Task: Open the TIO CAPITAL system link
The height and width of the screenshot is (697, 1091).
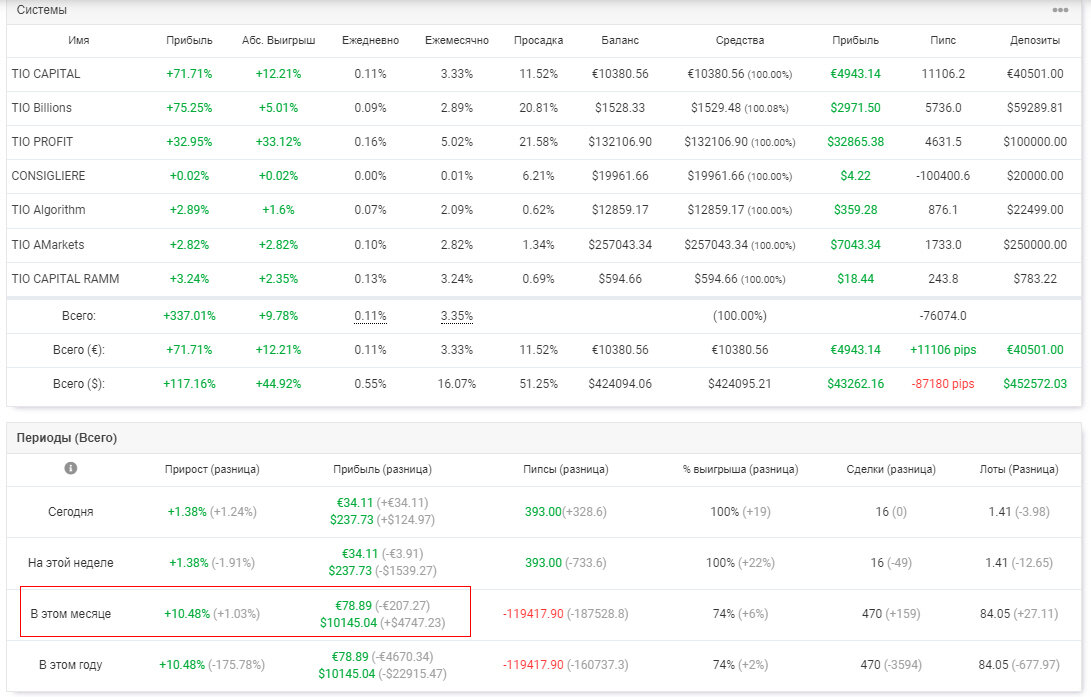Action: [46, 74]
